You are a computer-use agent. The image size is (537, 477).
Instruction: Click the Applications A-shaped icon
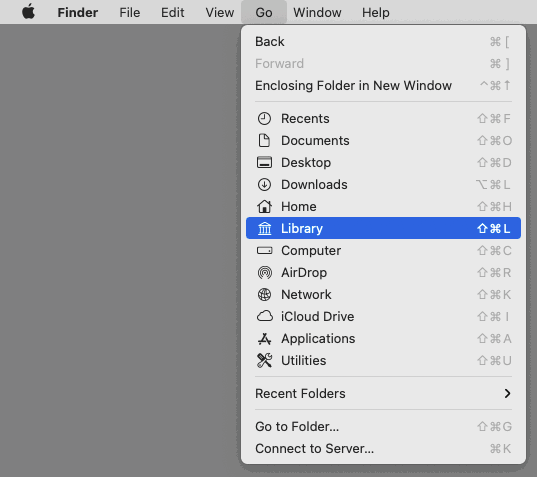pos(264,339)
